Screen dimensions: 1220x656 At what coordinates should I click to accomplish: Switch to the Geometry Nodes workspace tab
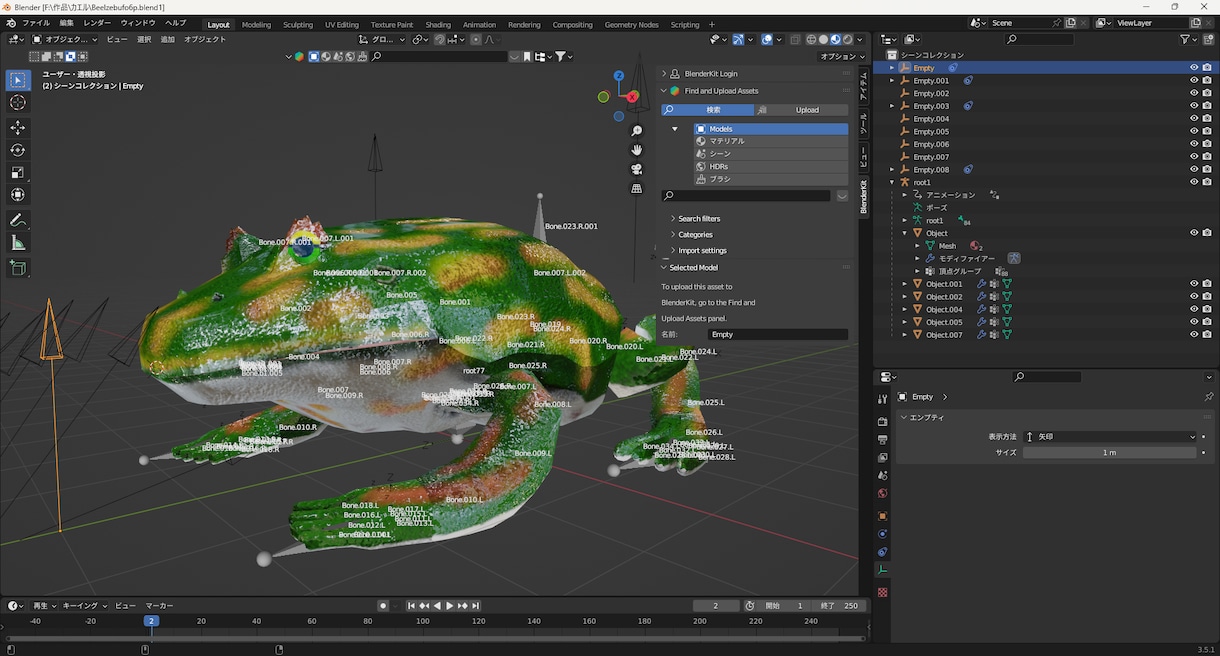631,25
